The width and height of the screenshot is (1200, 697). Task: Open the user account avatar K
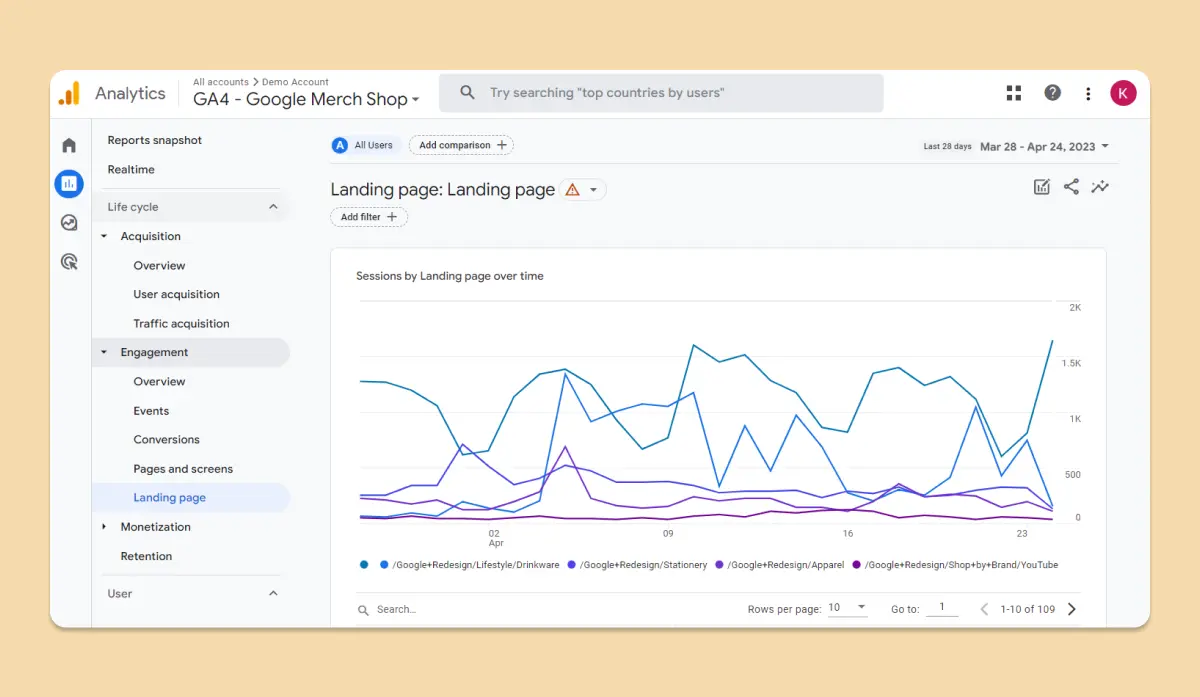[1123, 93]
